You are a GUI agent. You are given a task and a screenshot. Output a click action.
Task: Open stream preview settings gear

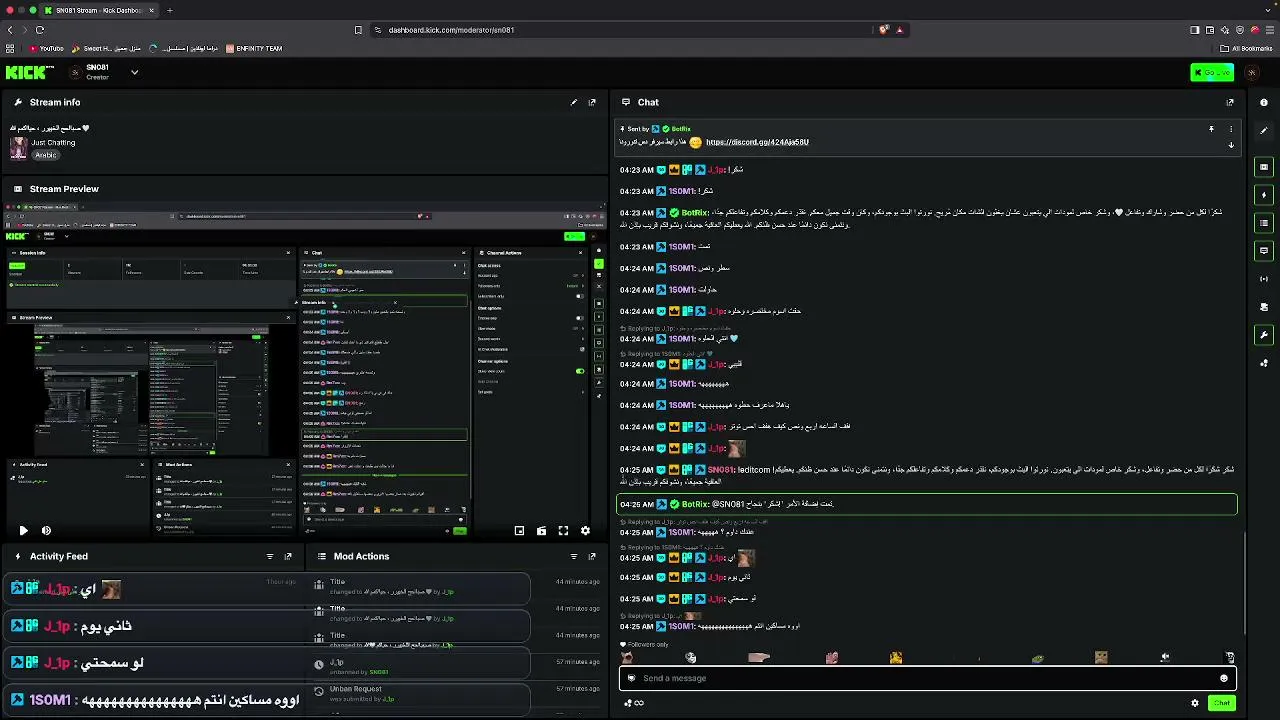585,531
